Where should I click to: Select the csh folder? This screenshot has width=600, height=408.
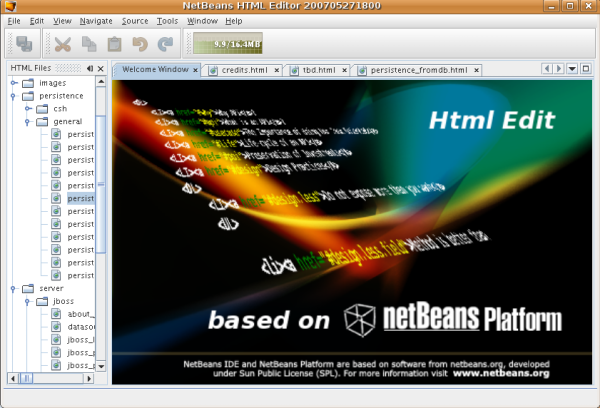[x=60, y=109]
